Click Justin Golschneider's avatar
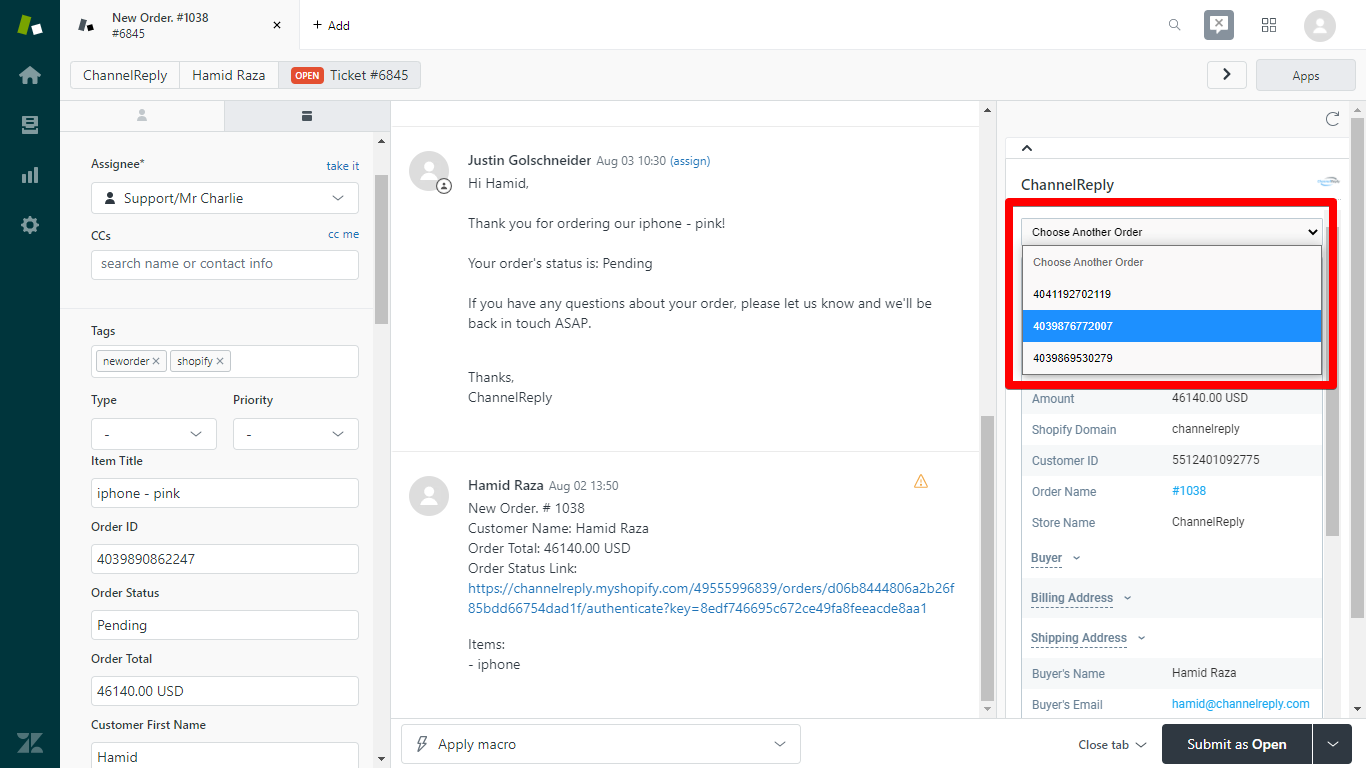1366x768 pixels. pos(429,171)
